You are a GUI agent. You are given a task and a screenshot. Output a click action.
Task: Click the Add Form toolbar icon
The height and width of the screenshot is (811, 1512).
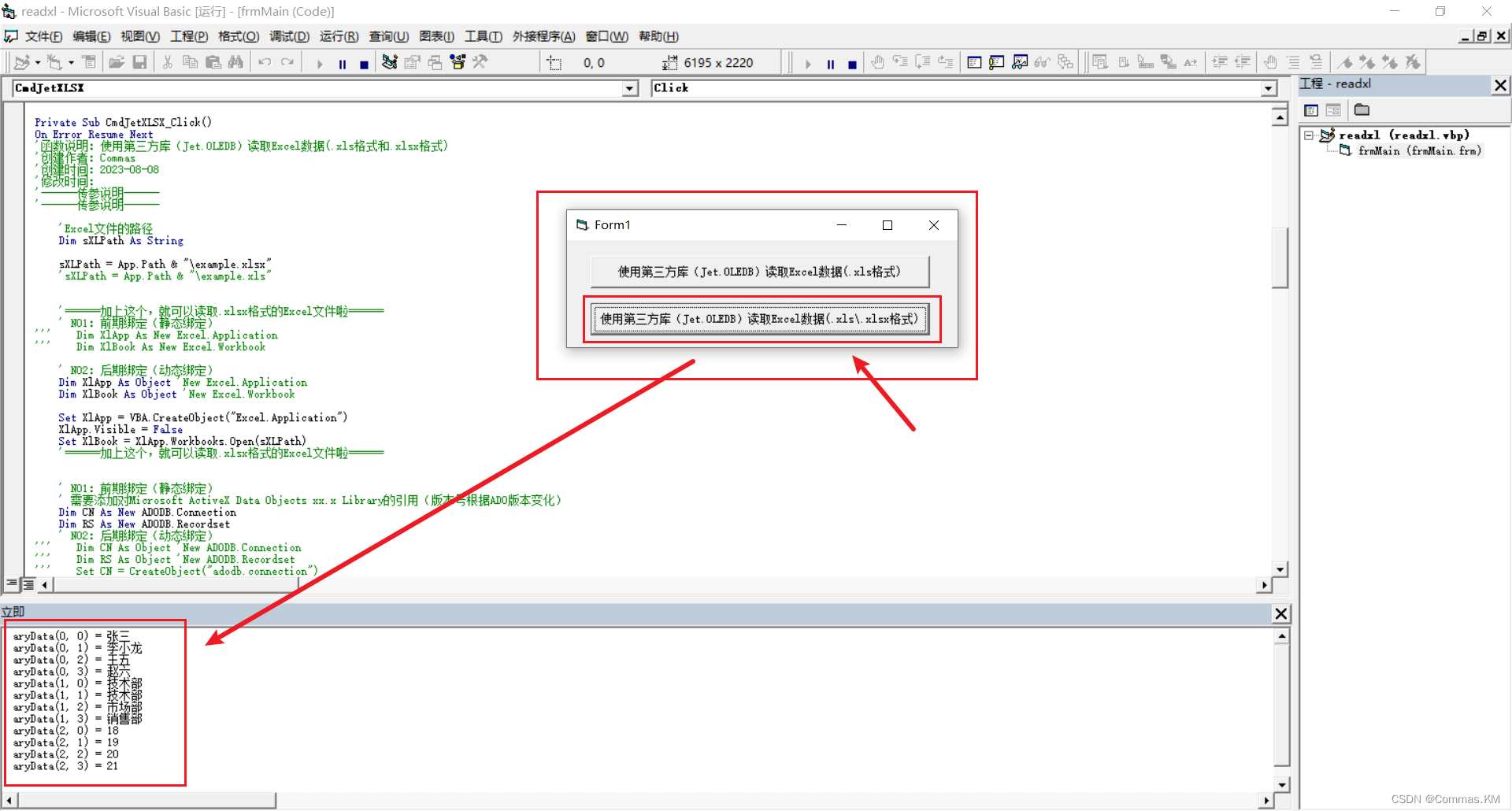54,62
